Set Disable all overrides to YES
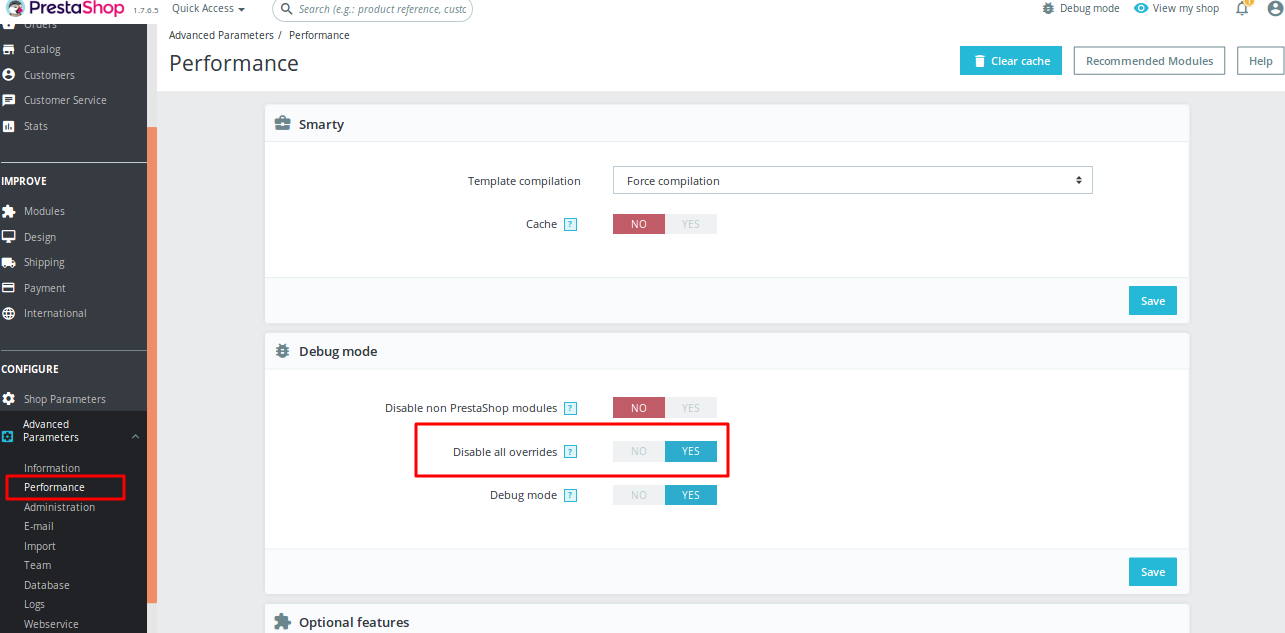 691,452
